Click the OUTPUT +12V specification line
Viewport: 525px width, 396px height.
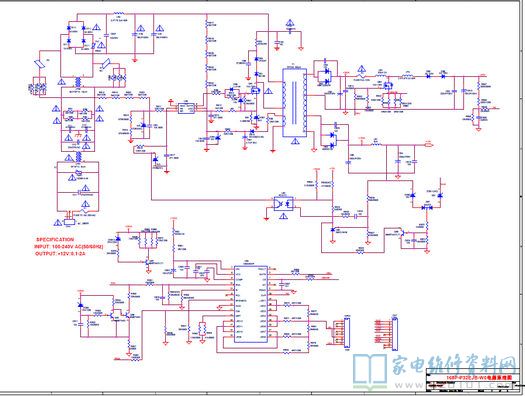click(60, 254)
